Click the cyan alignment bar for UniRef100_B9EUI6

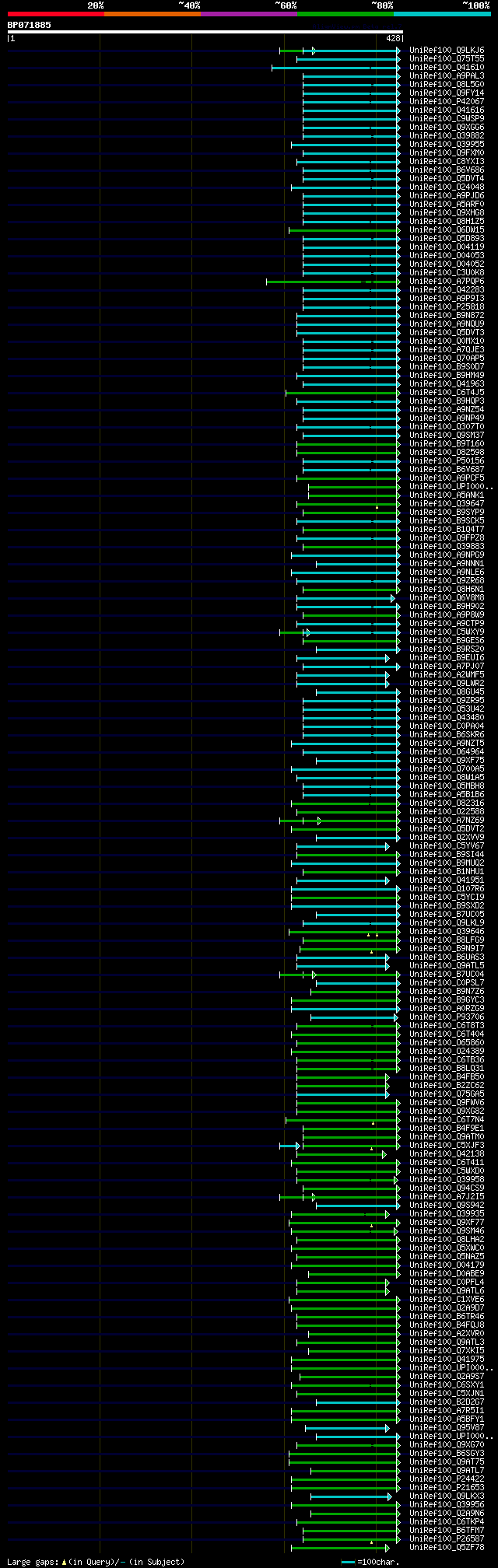coord(342,657)
